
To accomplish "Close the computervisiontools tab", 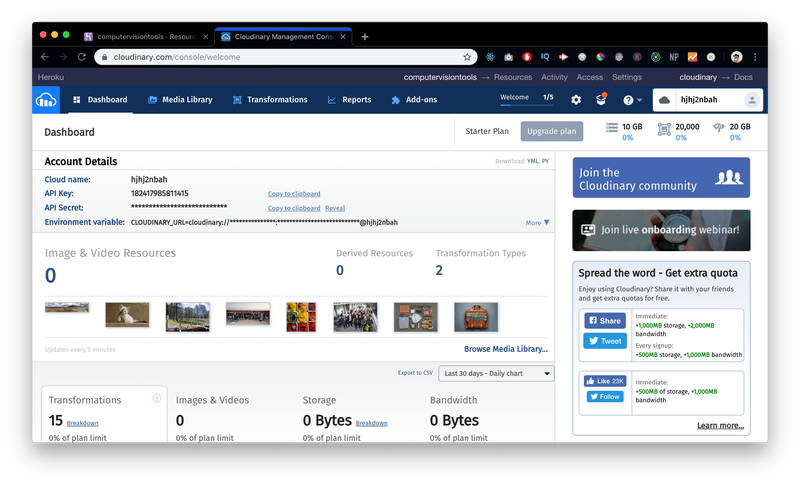I will coord(206,37).
